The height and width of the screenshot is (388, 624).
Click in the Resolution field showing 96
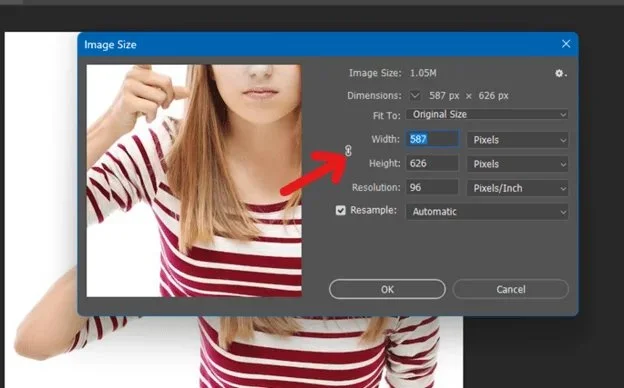433,187
